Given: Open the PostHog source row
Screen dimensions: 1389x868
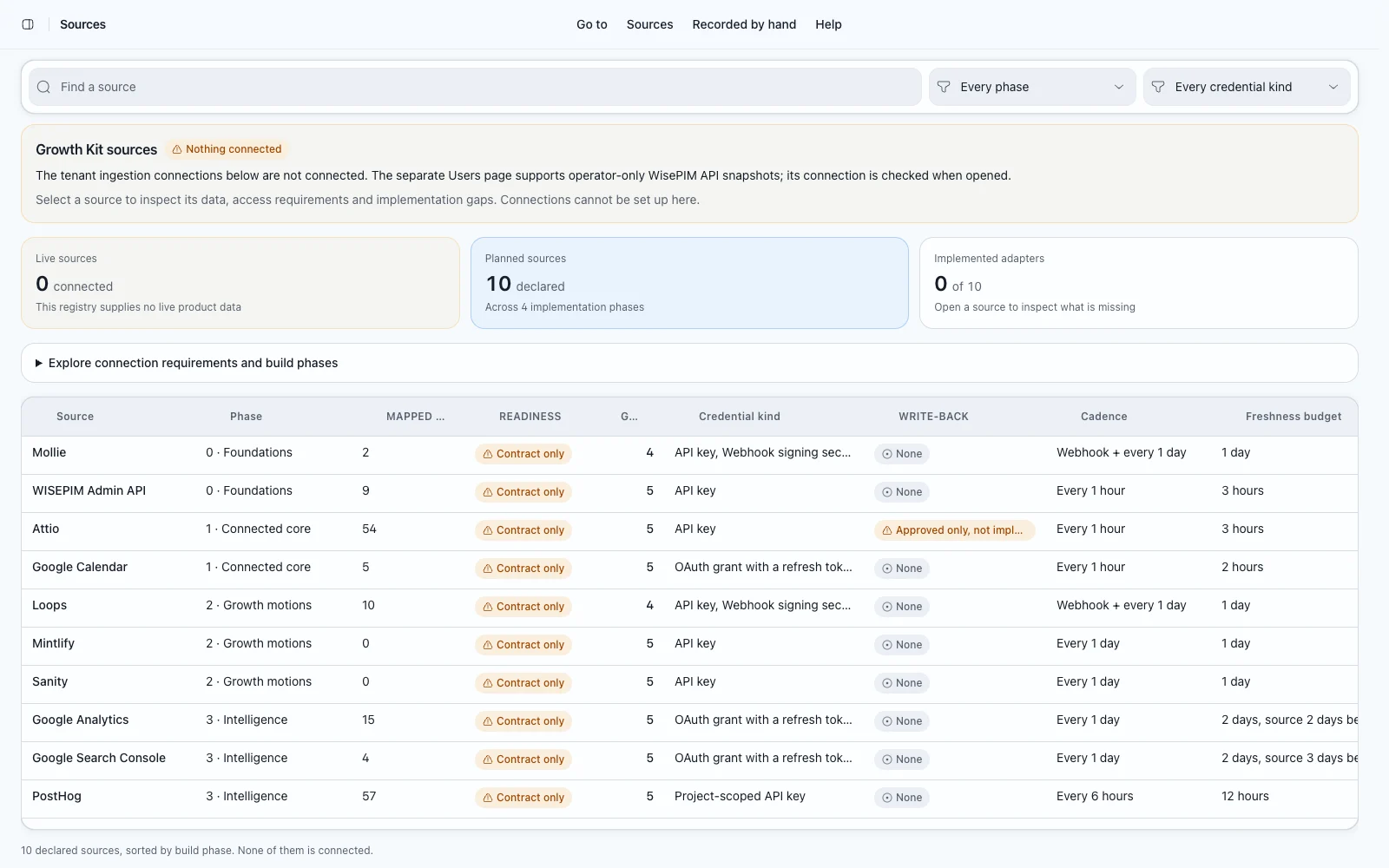Looking at the screenshot, I should [689, 798].
